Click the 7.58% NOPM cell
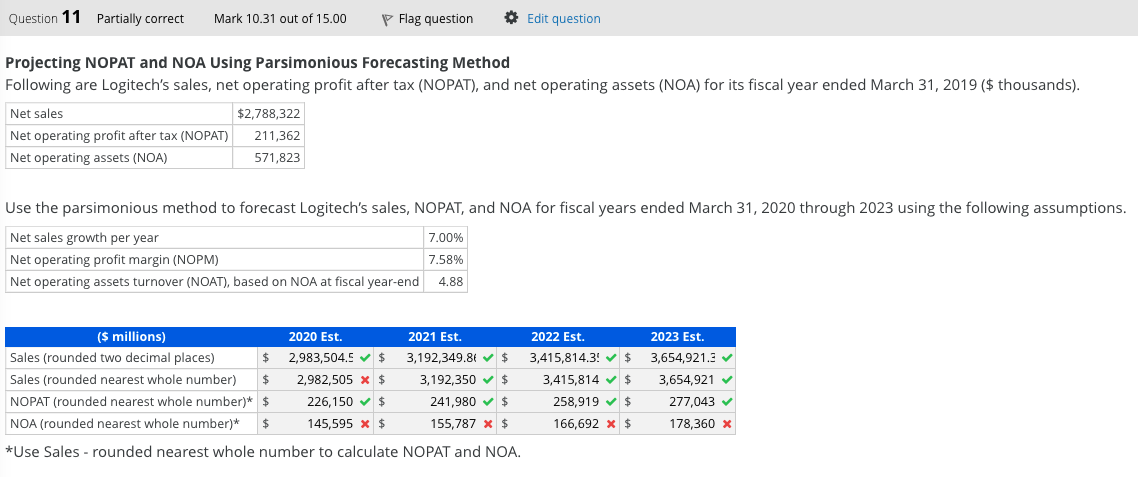The width and height of the screenshot is (1138, 477). (x=446, y=259)
